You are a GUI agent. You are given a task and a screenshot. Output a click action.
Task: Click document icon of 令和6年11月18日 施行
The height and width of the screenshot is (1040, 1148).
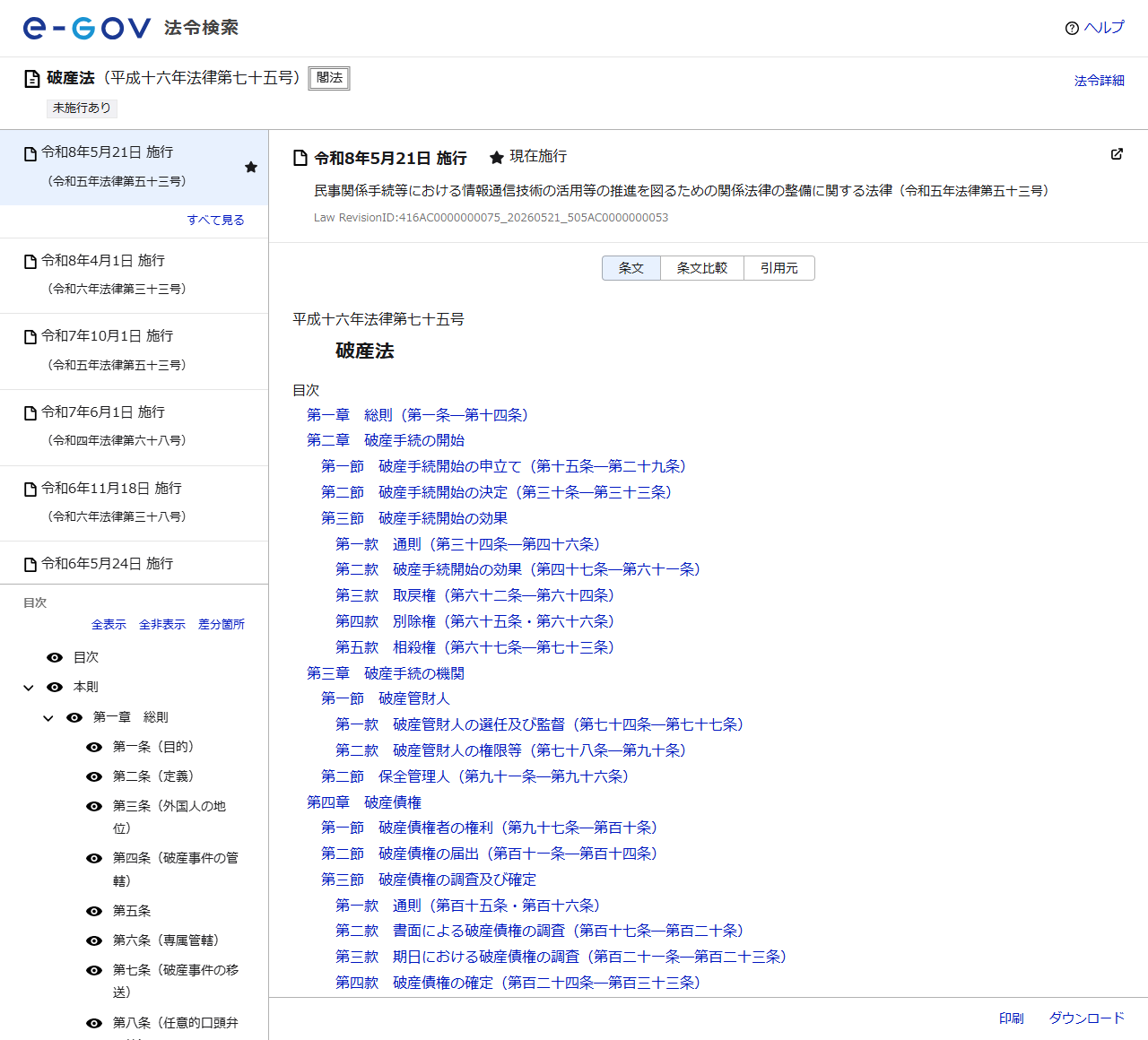(30, 490)
